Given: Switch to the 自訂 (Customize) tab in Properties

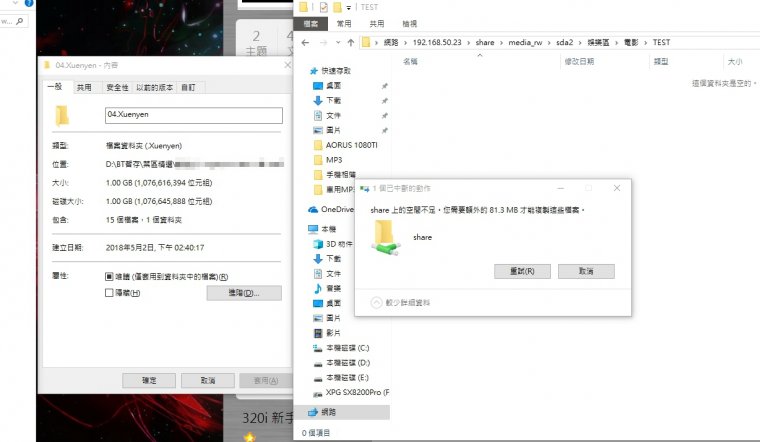Looking at the screenshot, I should (x=188, y=87).
